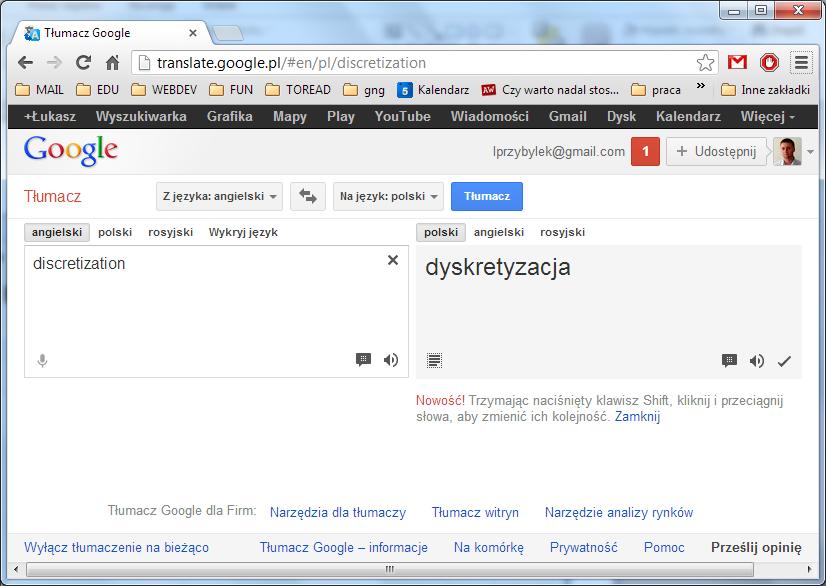Open Tłumacz witryn link

(475, 513)
